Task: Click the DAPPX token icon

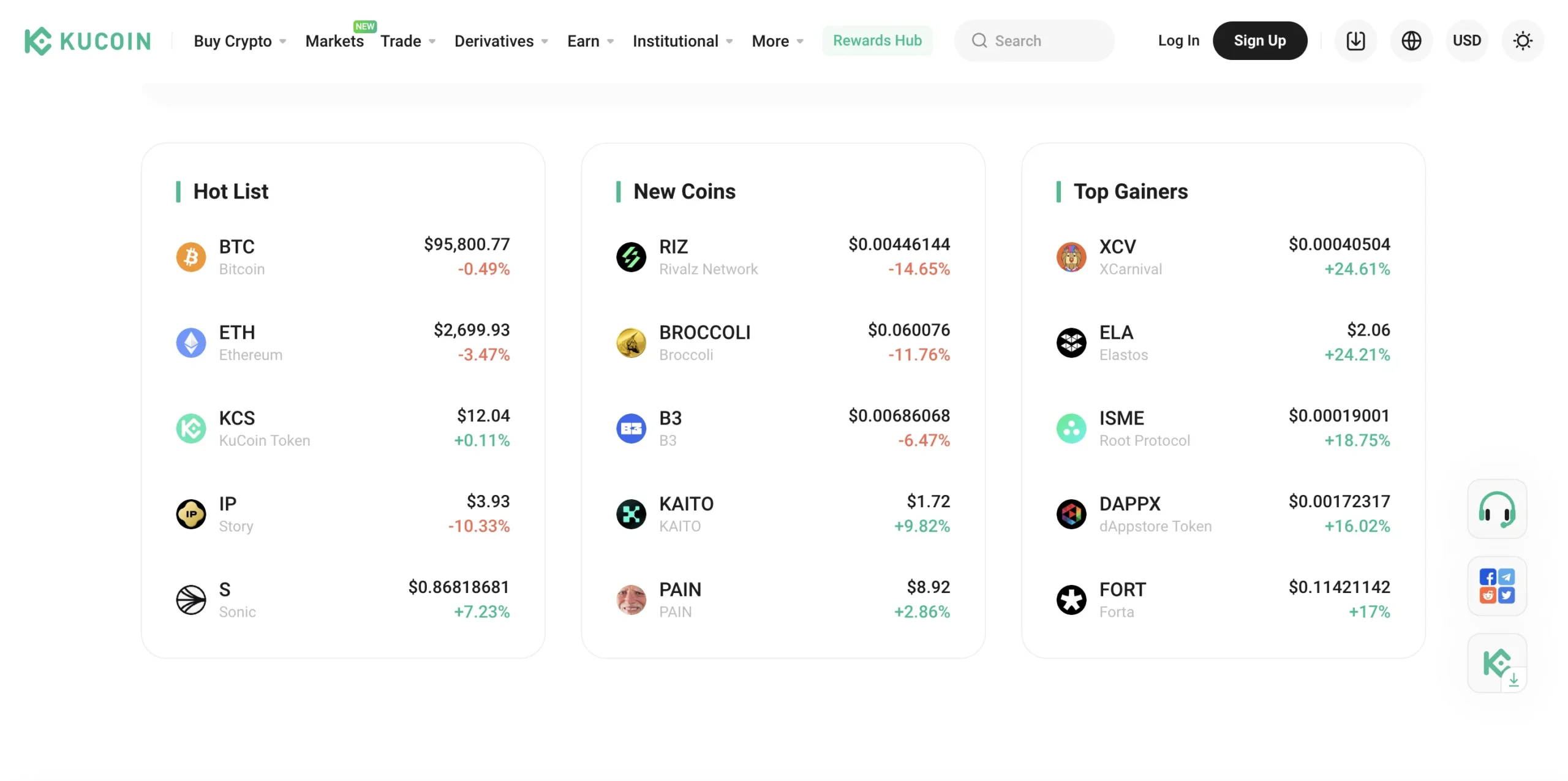Action: [1071, 514]
